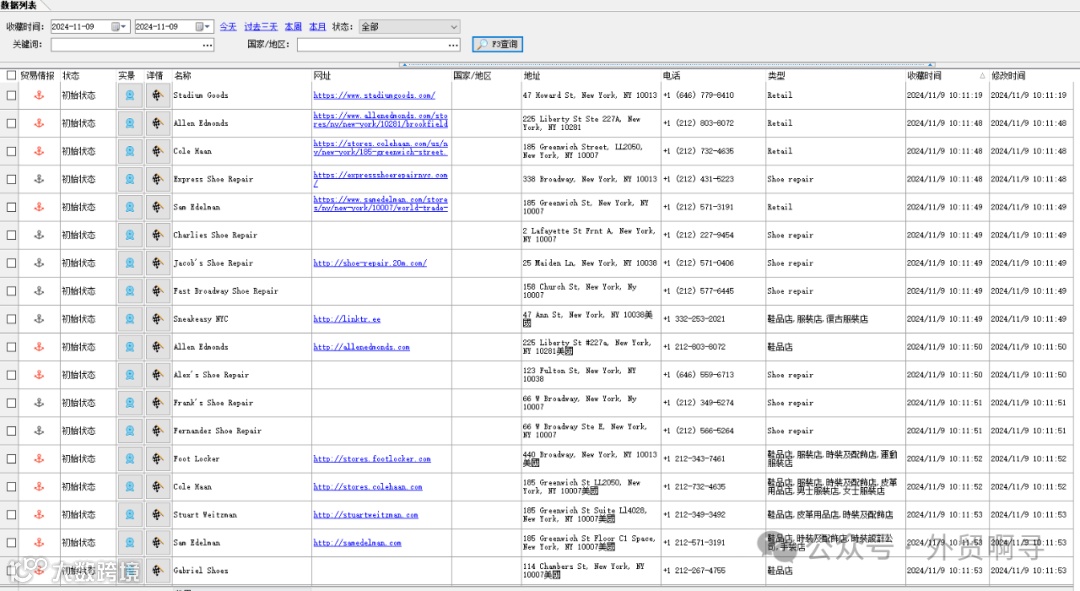The width and height of the screenshot is (1080, 591).
Task: Open the stuartweitzman.com link
Action: tap(366, 515)
